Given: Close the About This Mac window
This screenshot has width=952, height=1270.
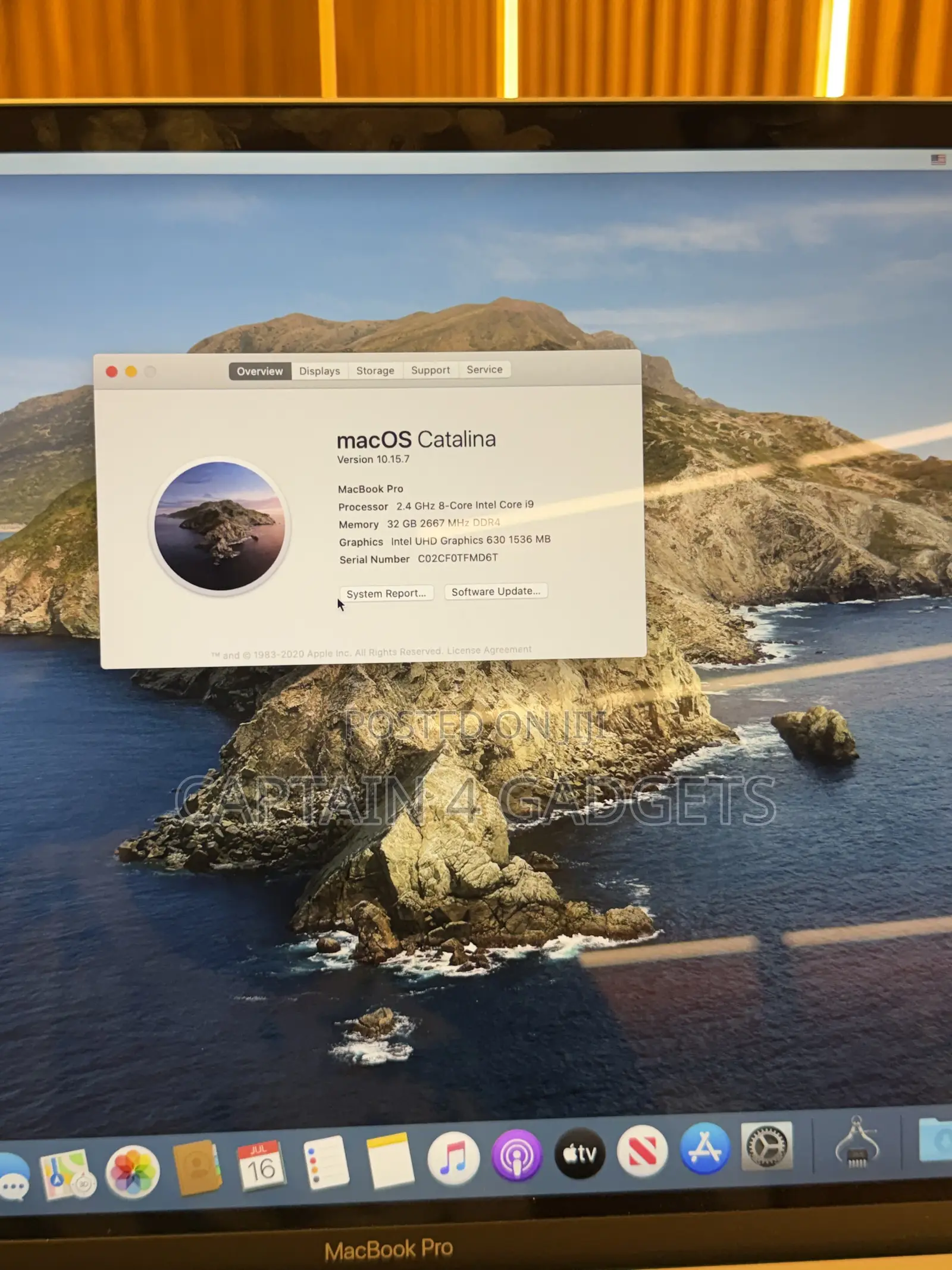Looking at the screenshot, I should (111, 372).
